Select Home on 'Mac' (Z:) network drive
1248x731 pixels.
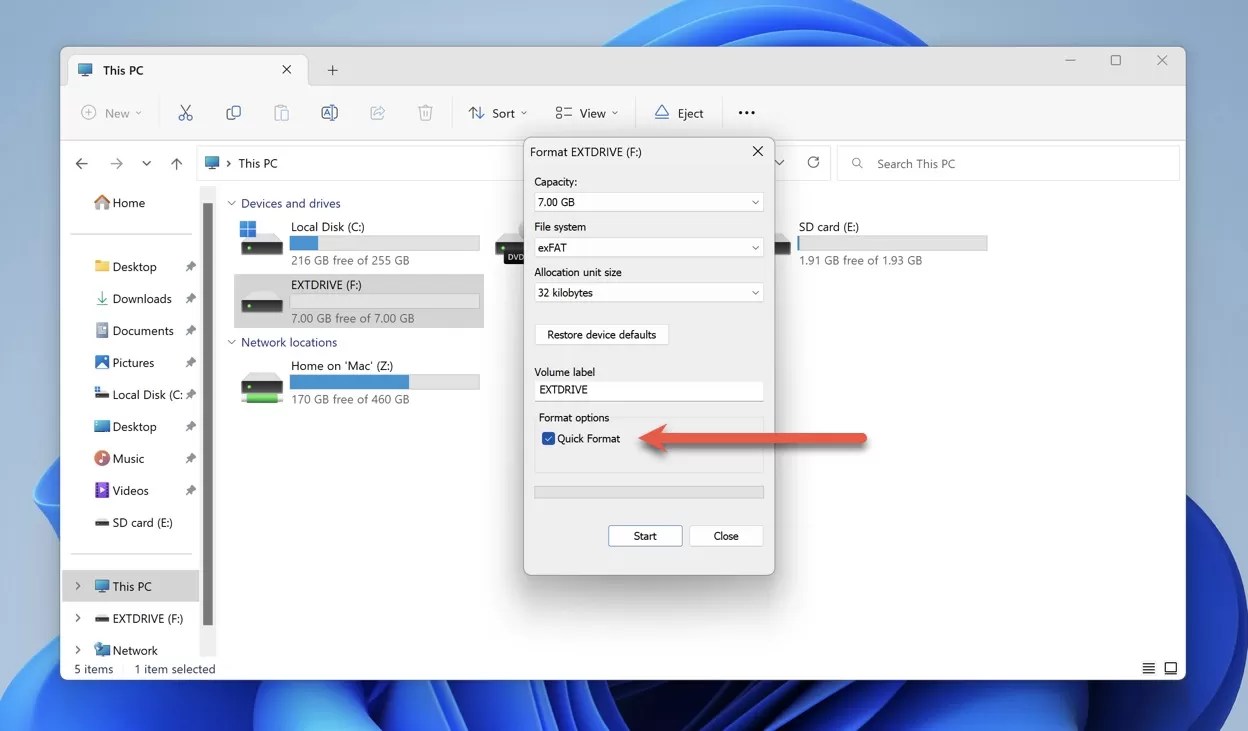click(359, 382)
